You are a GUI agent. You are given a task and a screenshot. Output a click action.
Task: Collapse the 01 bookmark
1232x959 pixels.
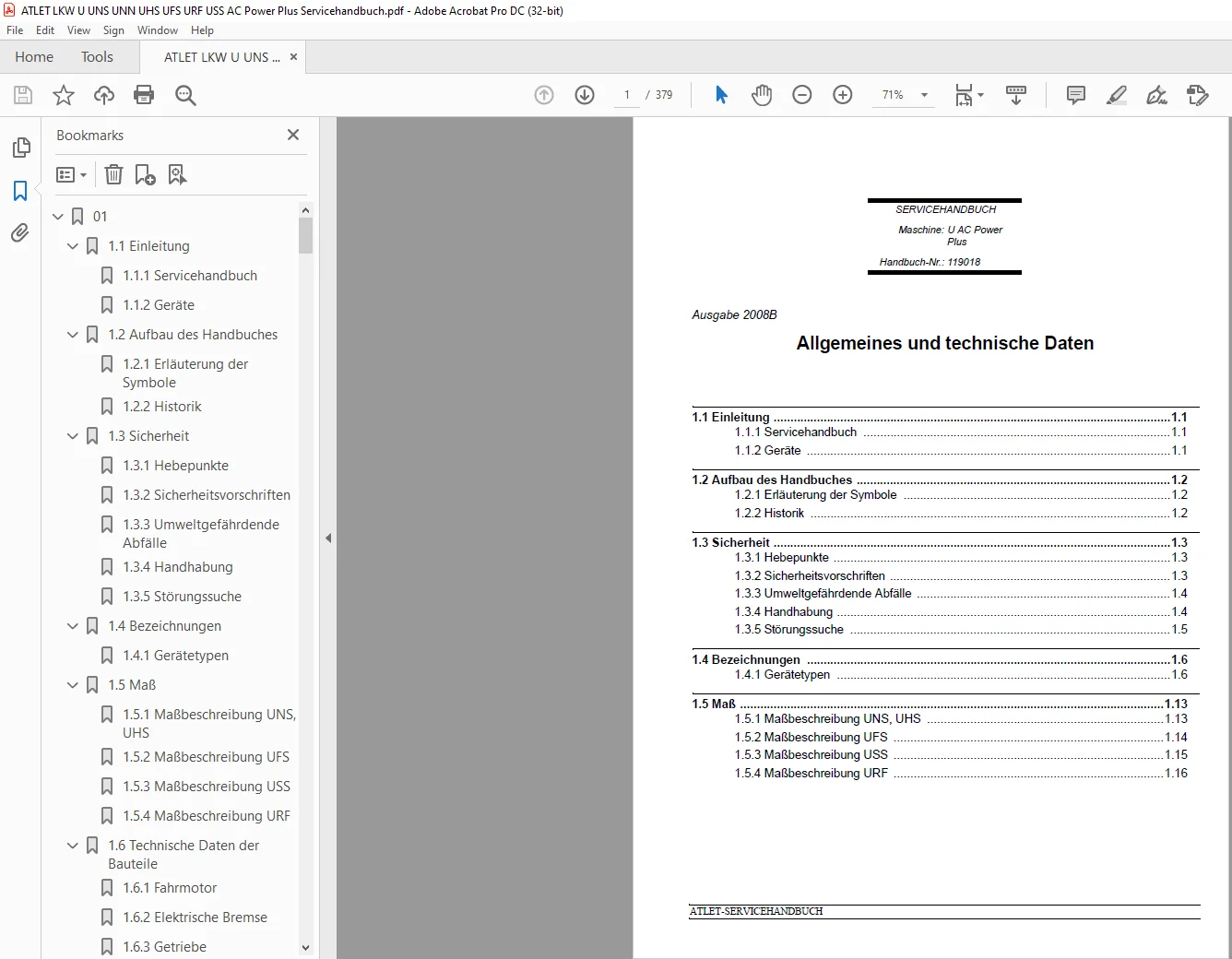point(58,217)
